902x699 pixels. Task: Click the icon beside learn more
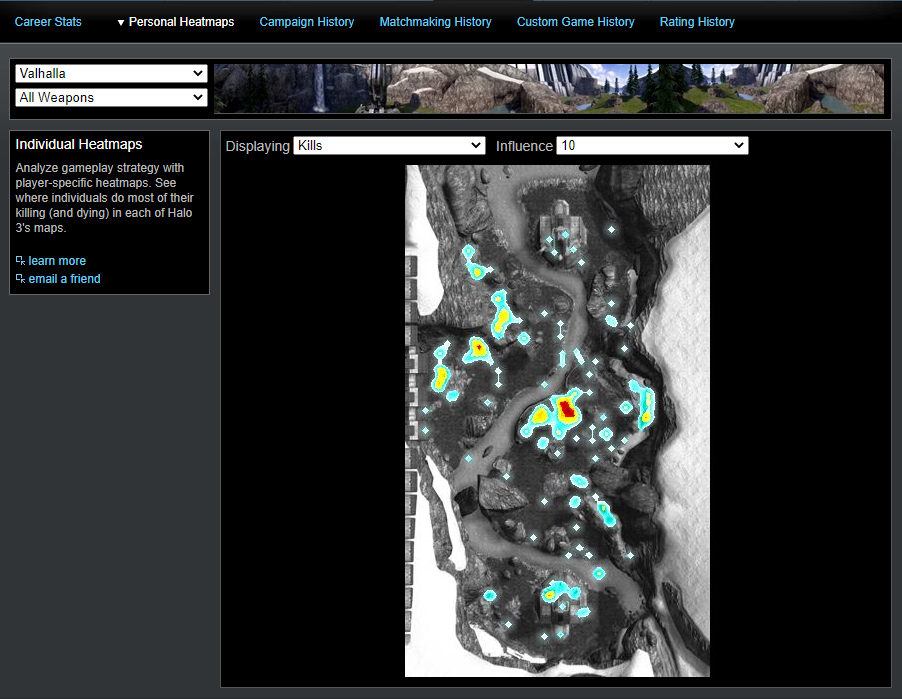[20, 261]
